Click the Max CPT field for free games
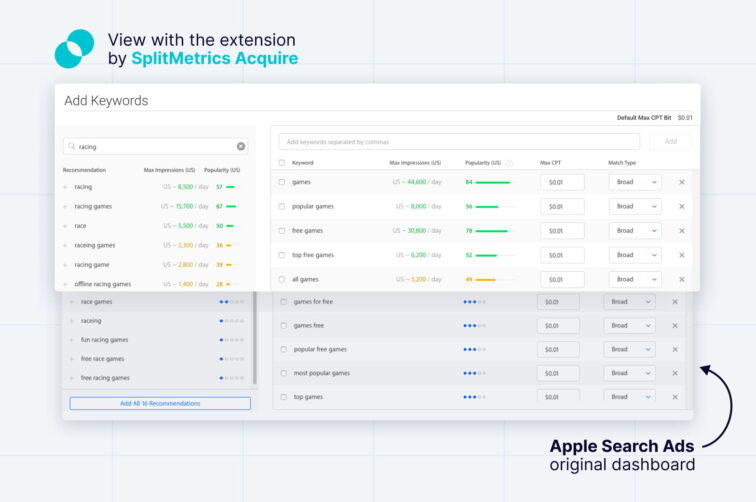 pos(562,231)
